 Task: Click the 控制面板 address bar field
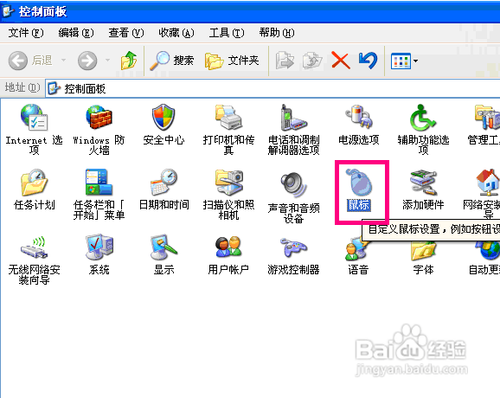point(273,89)
